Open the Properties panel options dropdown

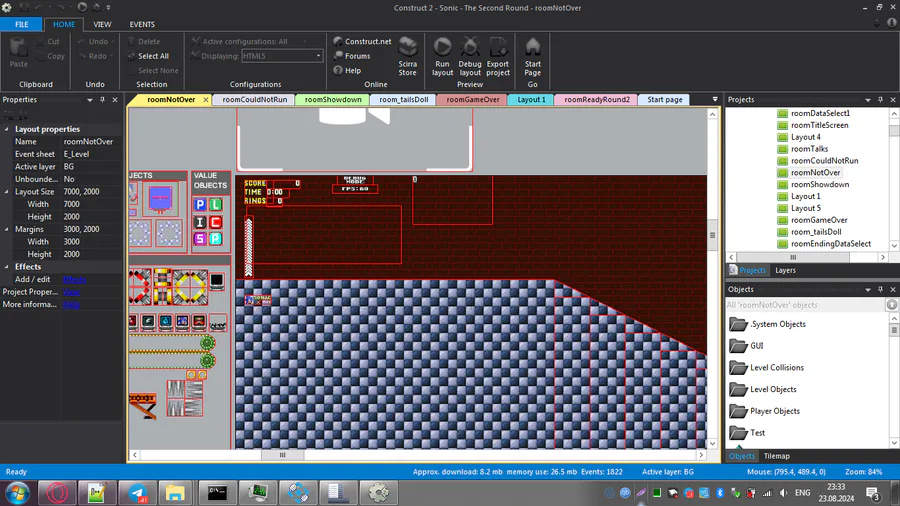pos(90,100)
